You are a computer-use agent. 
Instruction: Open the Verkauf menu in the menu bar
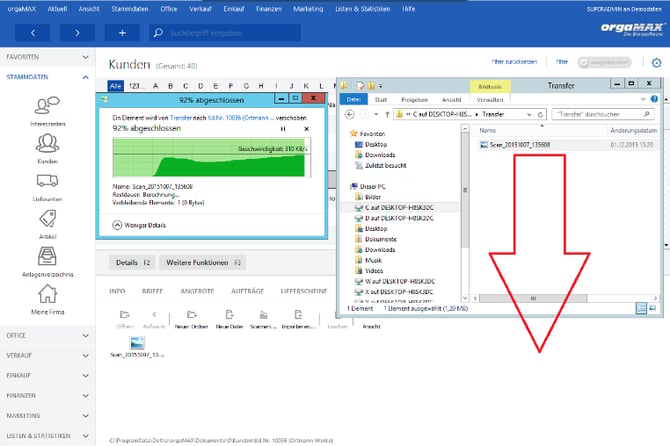pos(200,9)
